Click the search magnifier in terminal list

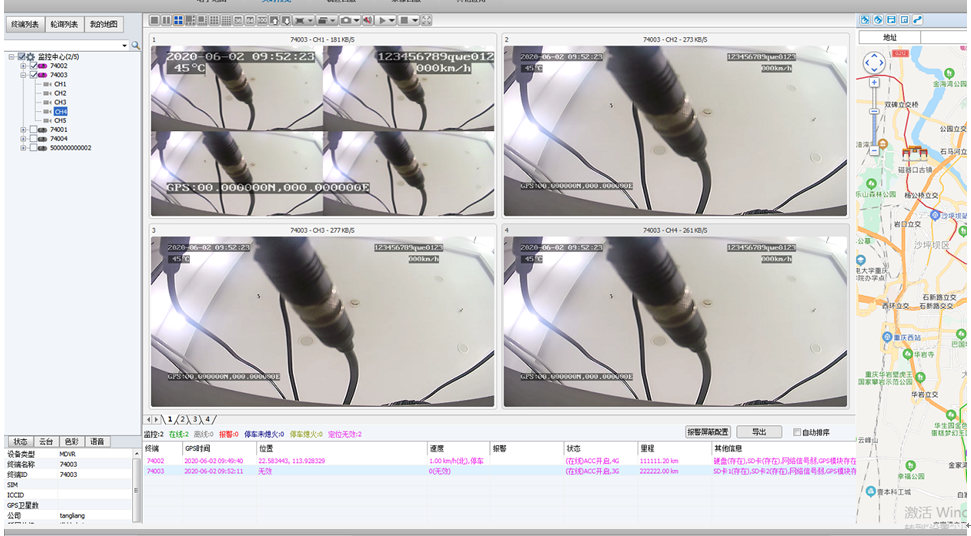coord(135,45)
